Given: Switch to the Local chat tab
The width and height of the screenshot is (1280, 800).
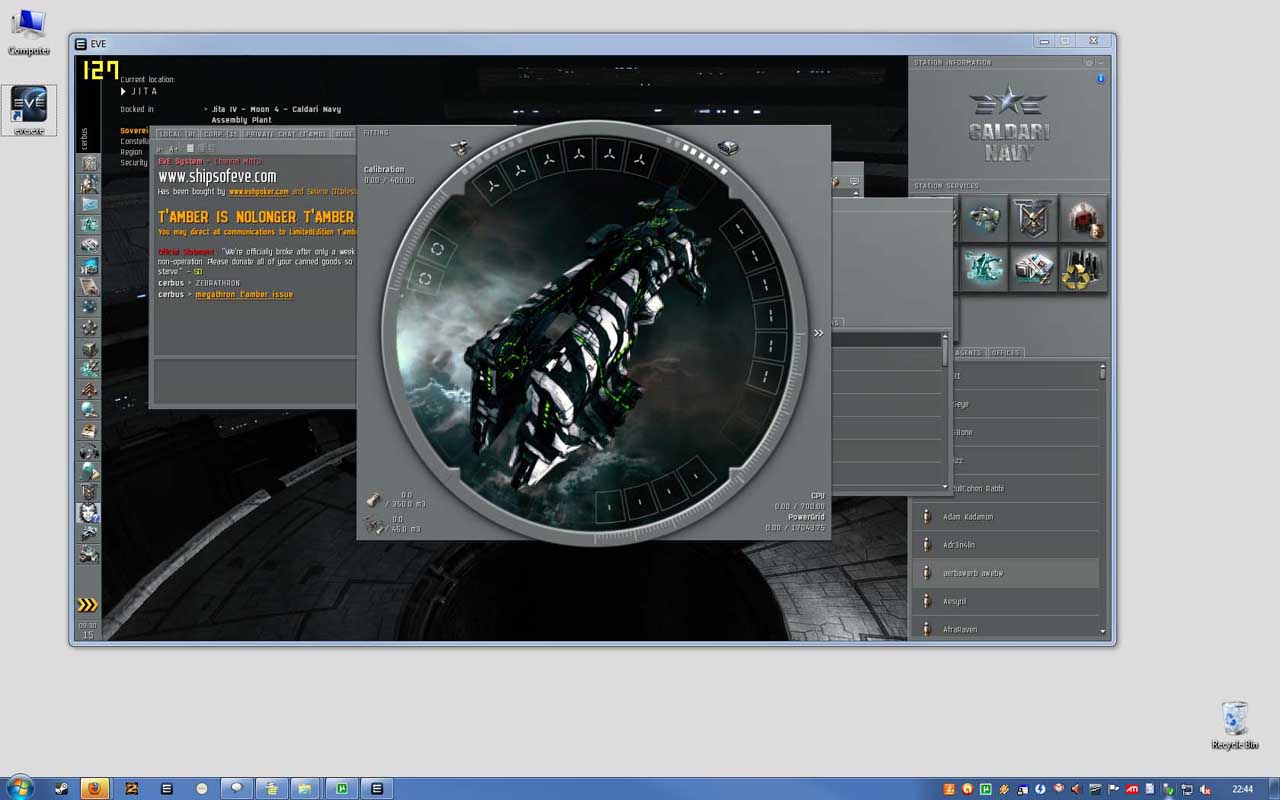Looking at the screenshot, I should [x=178, y=133].
